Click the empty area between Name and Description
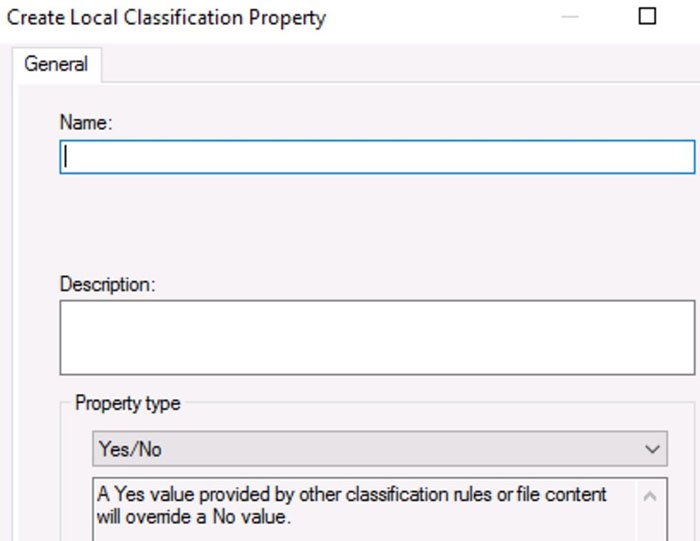 tap(377, 225)
